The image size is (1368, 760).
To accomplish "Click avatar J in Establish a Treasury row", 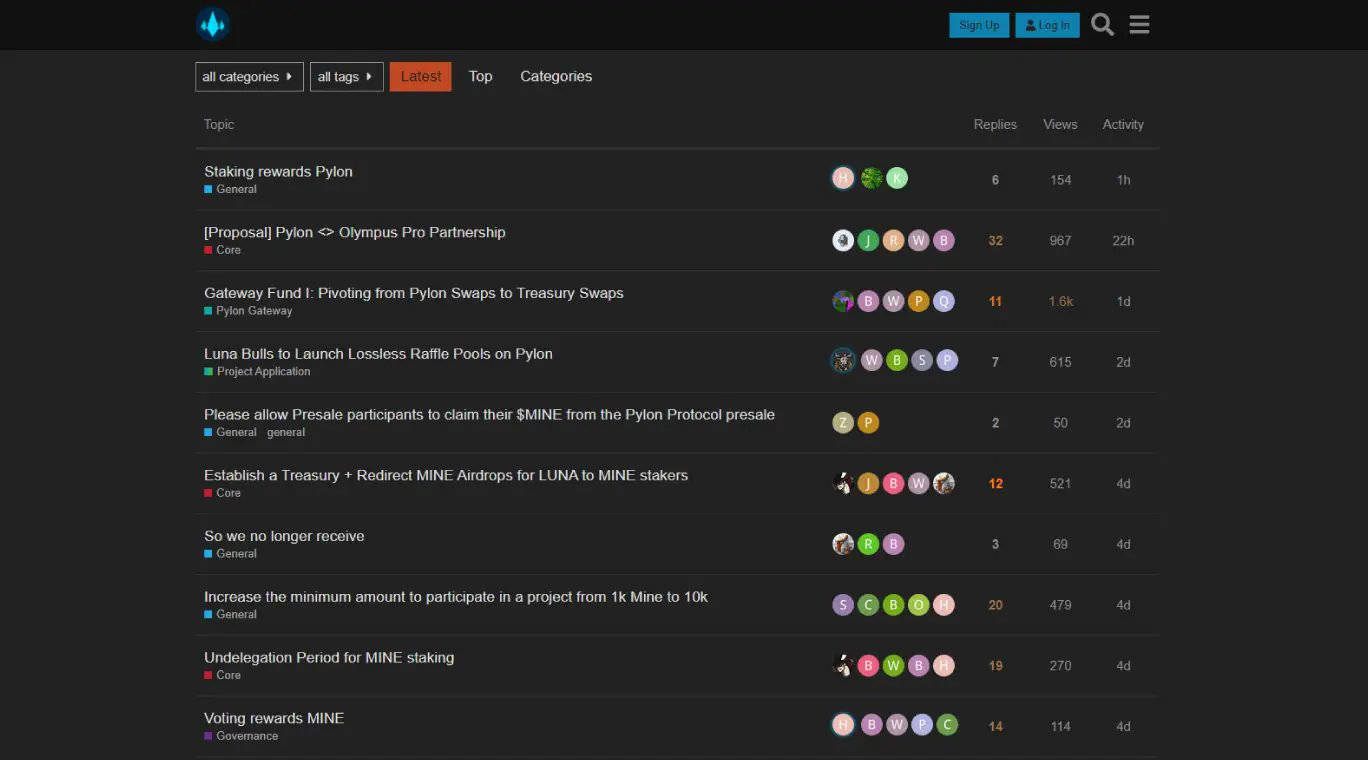I will coord(868,484).
